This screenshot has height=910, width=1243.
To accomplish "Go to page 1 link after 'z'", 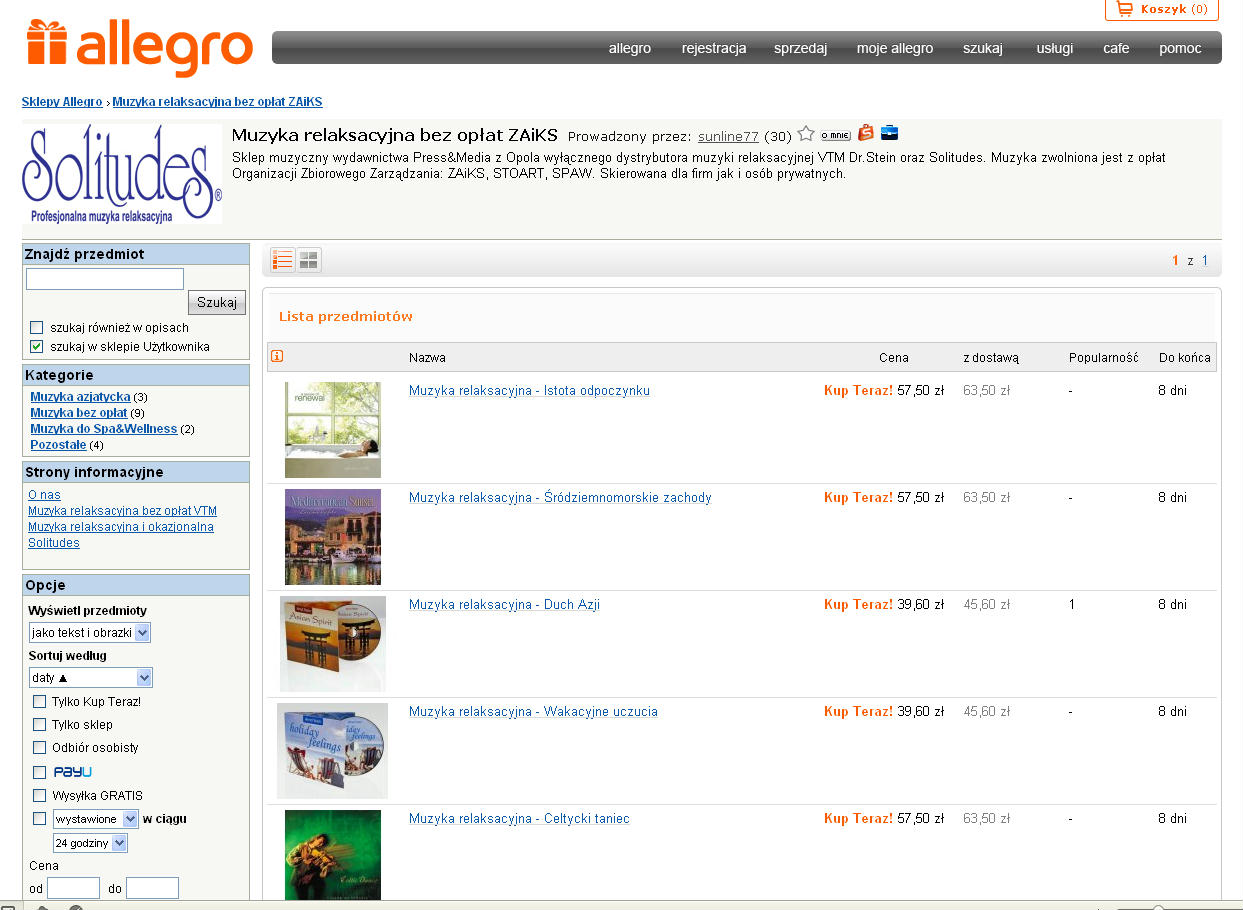I will 1205,261.
